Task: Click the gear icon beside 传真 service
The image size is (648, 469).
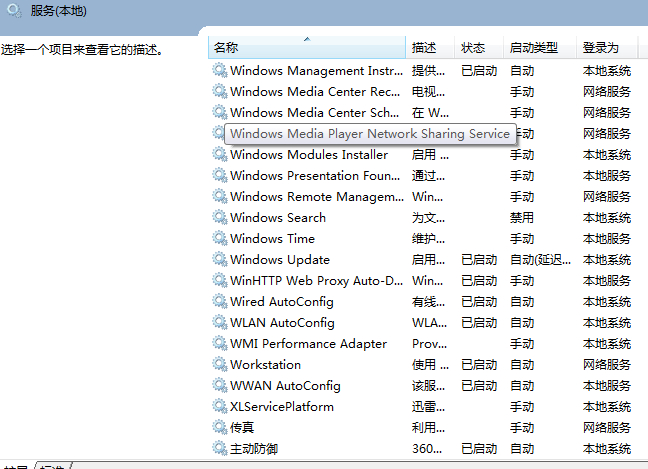Action: [220, 428]
